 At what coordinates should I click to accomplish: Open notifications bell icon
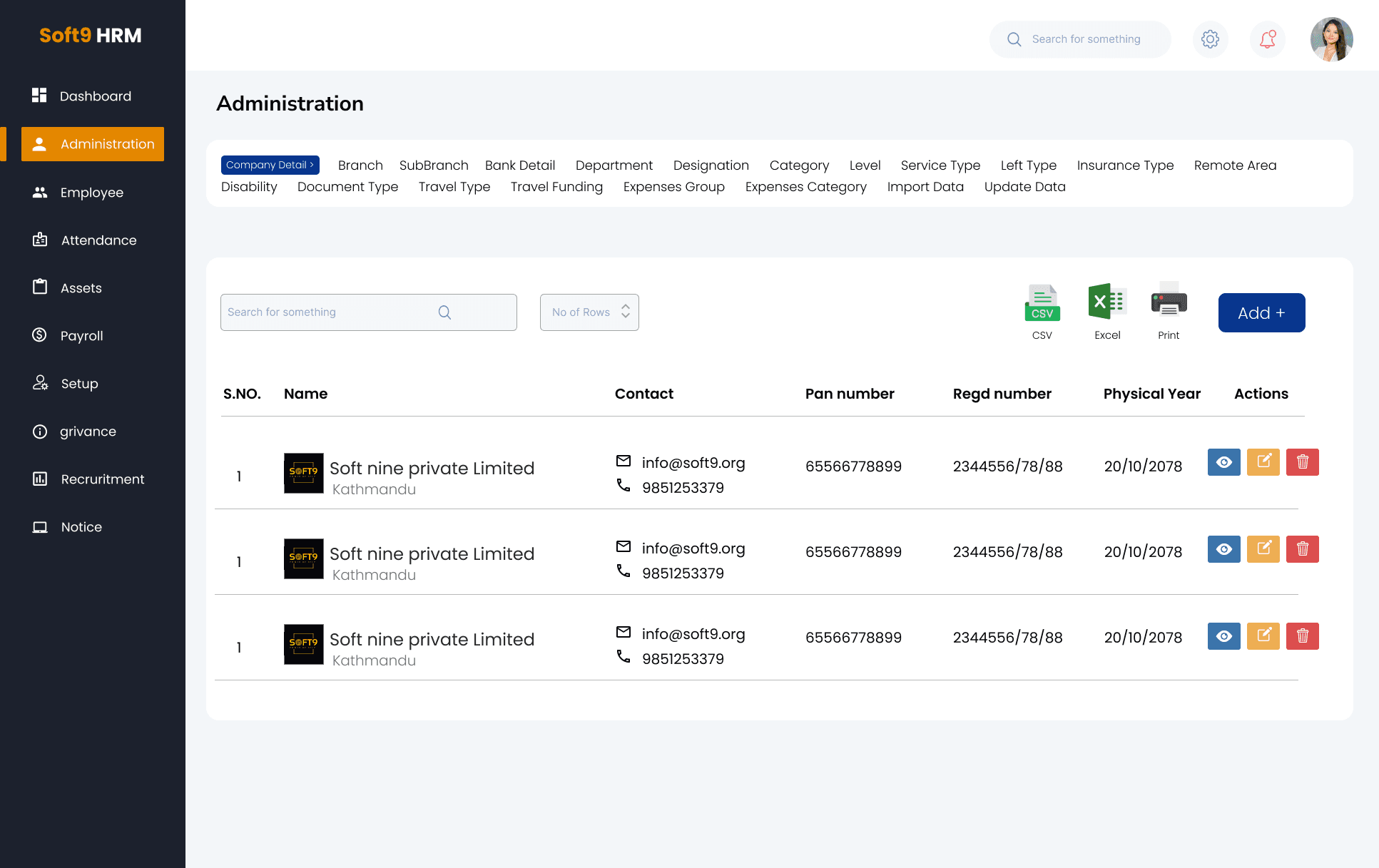click(1267, 39)
